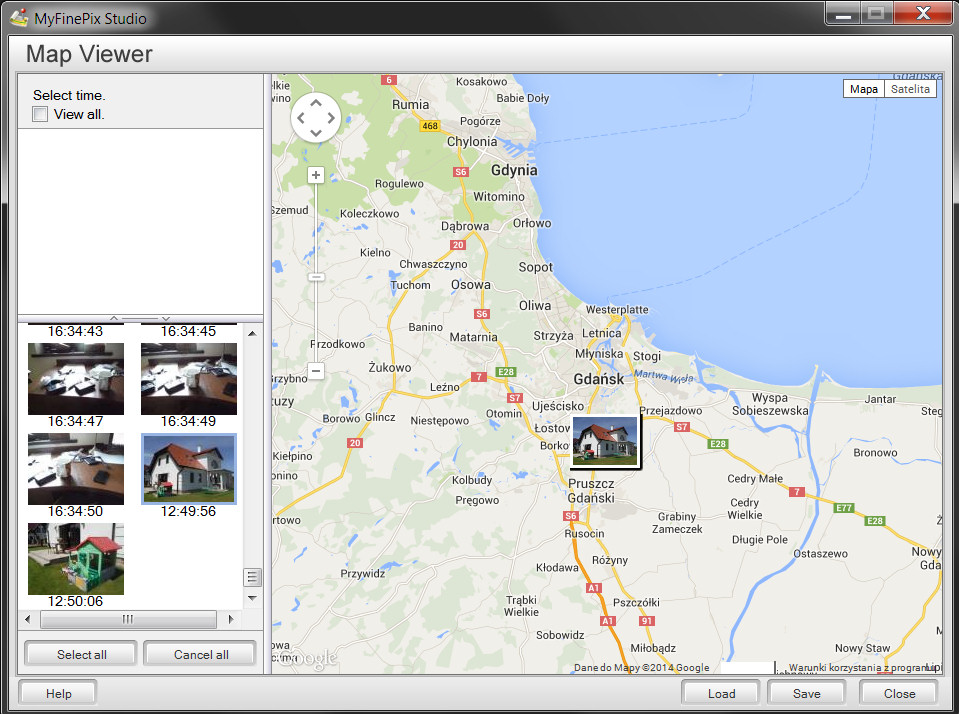Click the Select all button
This screenshot has width=959, height=714.
[x=81, y=654]
